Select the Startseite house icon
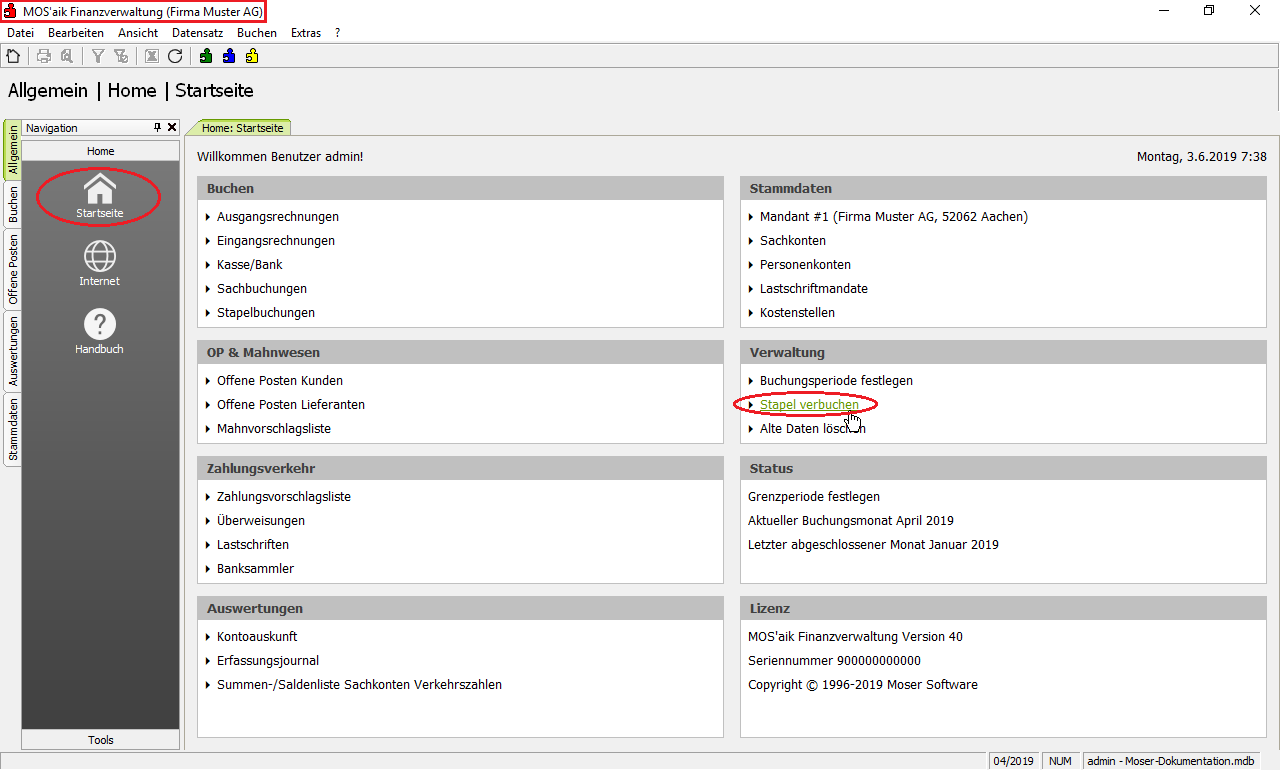The height and width of the screenshot is (770, 1280). (100, 195)
